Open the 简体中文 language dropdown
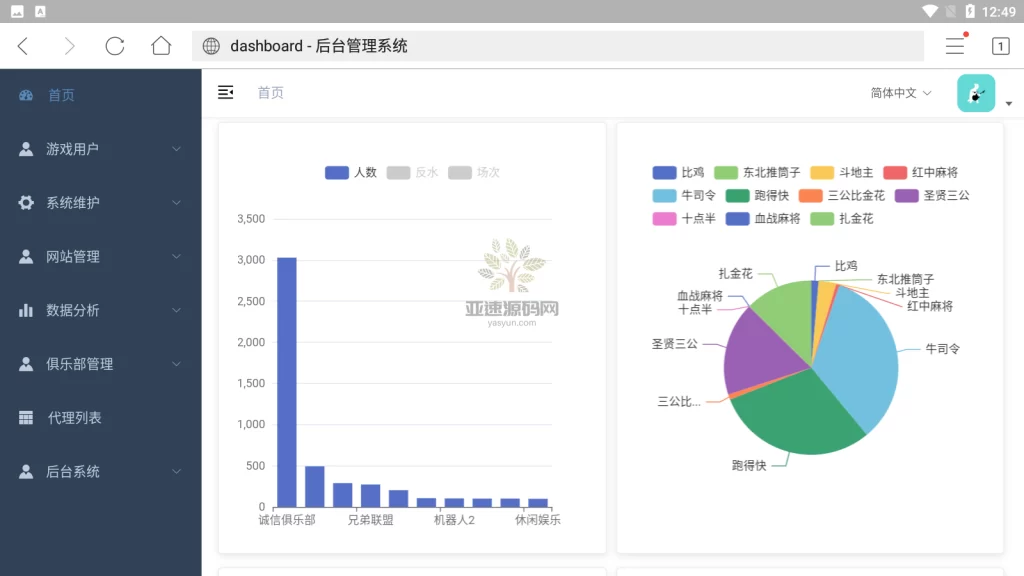The height and width of the screenshot is (576, 1024). (x=901, y=92)
